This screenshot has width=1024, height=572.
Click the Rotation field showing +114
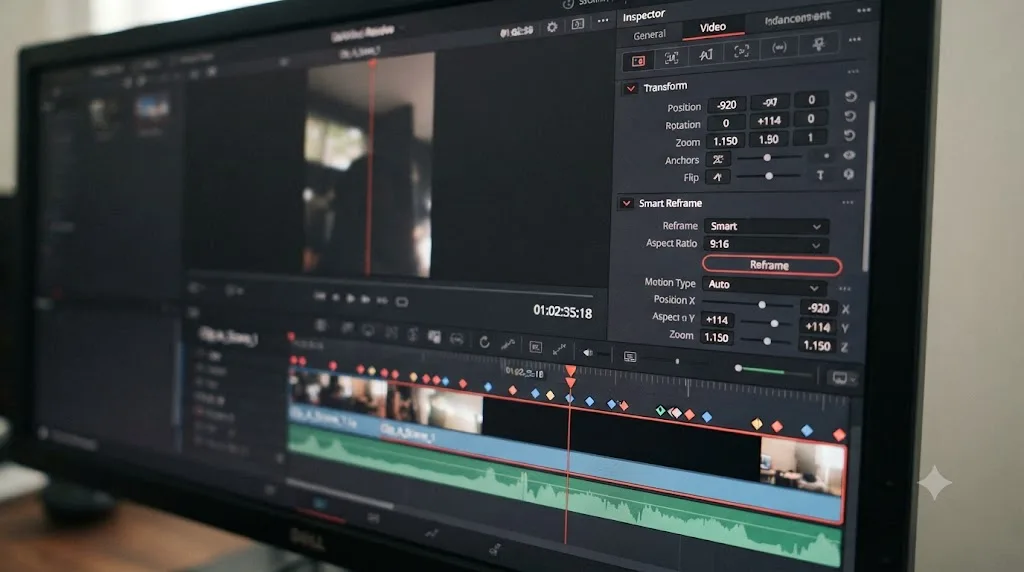(x=769, y=120)
